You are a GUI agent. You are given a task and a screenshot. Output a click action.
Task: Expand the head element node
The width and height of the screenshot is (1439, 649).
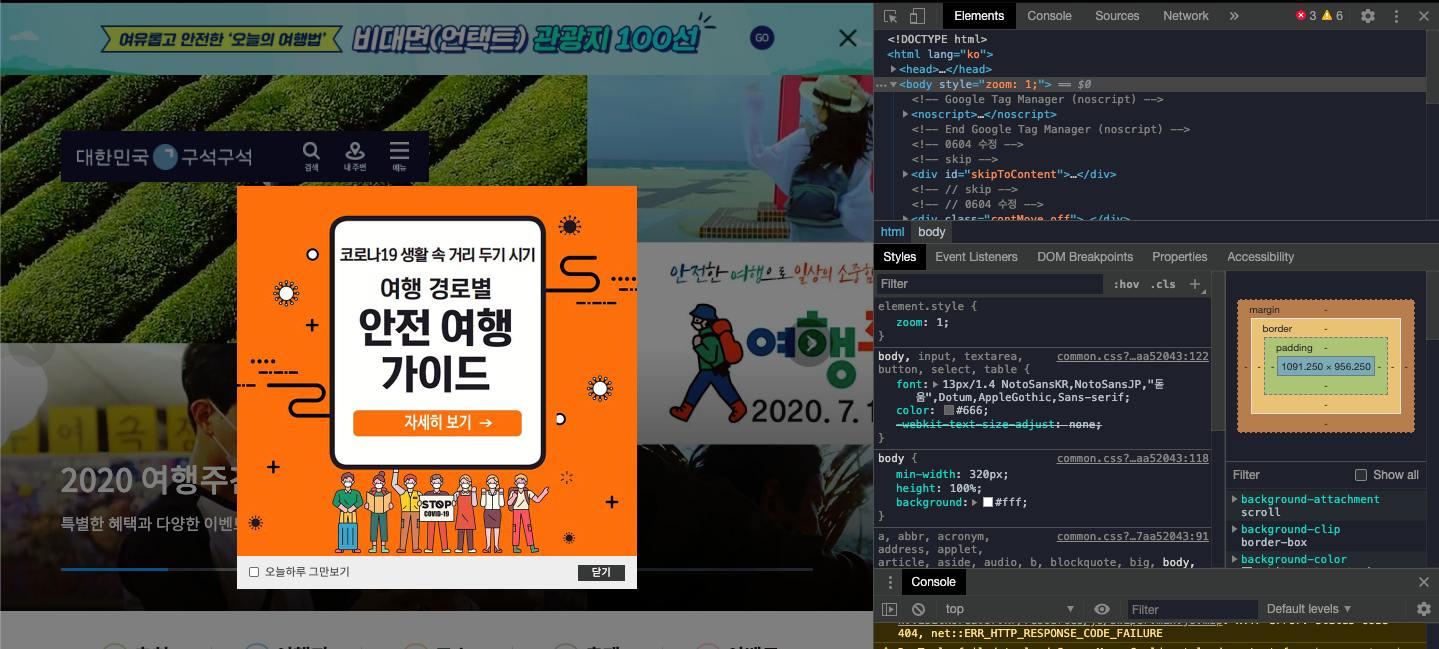894,70
